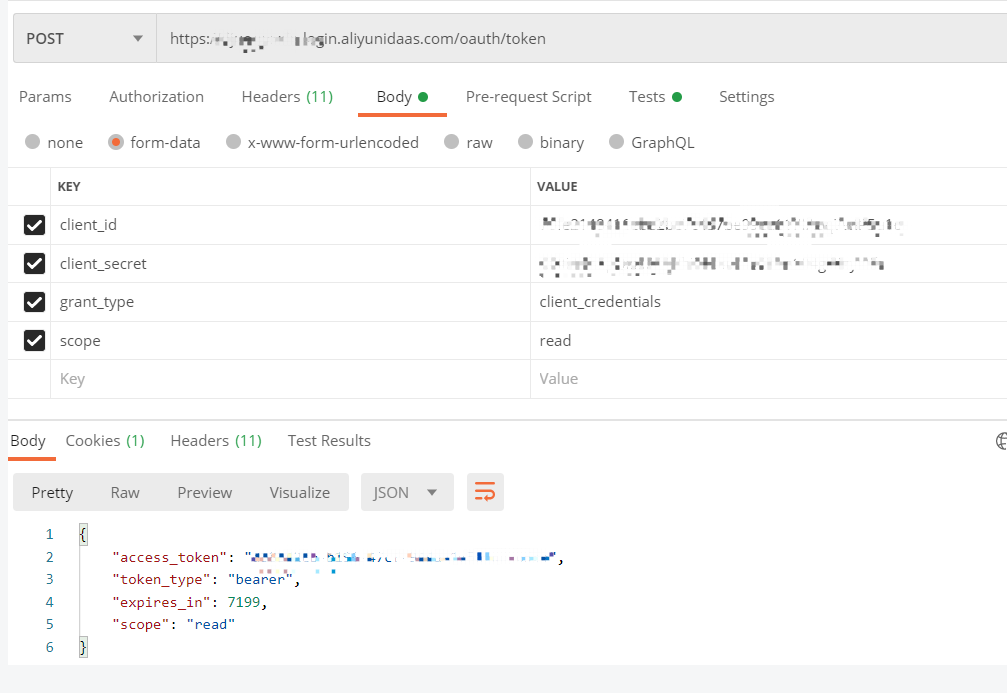1007x693 pixels.
Task: Click the "read" scope value in response
Action: click(x=211, y=624)
